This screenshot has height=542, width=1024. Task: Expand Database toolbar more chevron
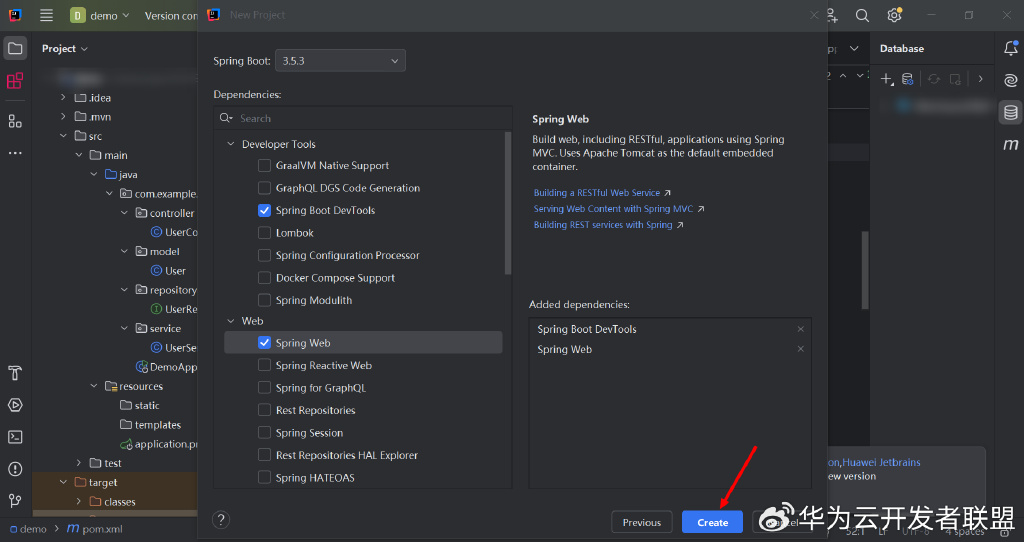pyautogui.click(x=980, y=79)
